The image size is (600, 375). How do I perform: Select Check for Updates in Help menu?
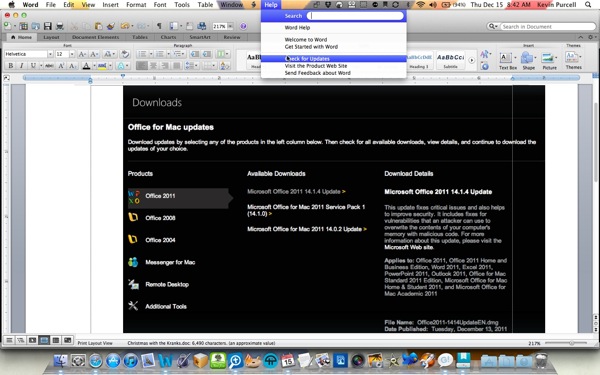pyautogui.click(x=334, y=59)
